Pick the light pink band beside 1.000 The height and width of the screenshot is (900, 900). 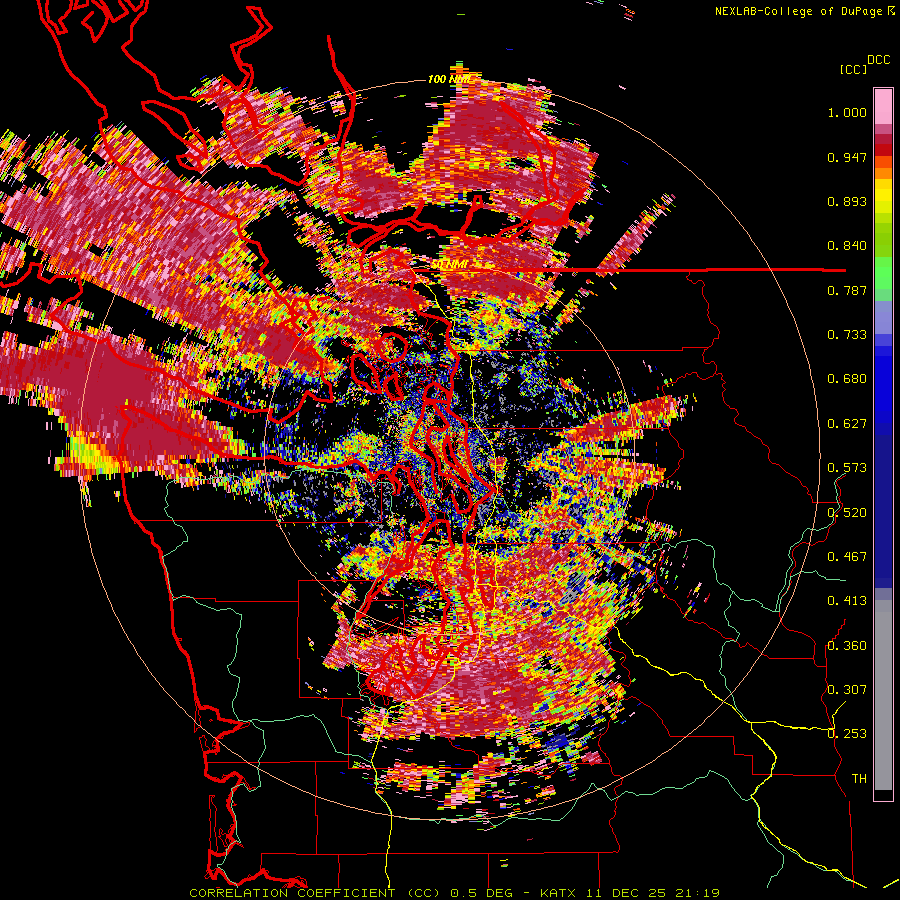point(883,107)
